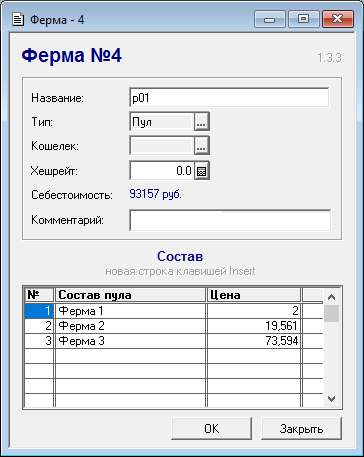
Task: Select row number 3 cell
Action: click(39, 341)
